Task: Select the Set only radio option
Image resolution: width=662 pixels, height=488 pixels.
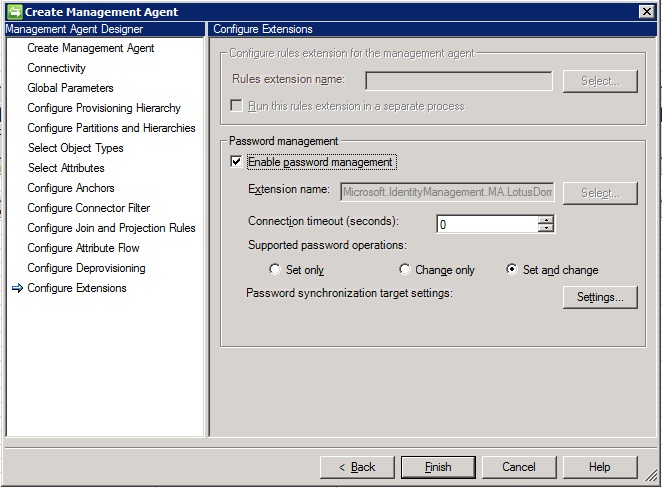Action: tap(275, 269)
